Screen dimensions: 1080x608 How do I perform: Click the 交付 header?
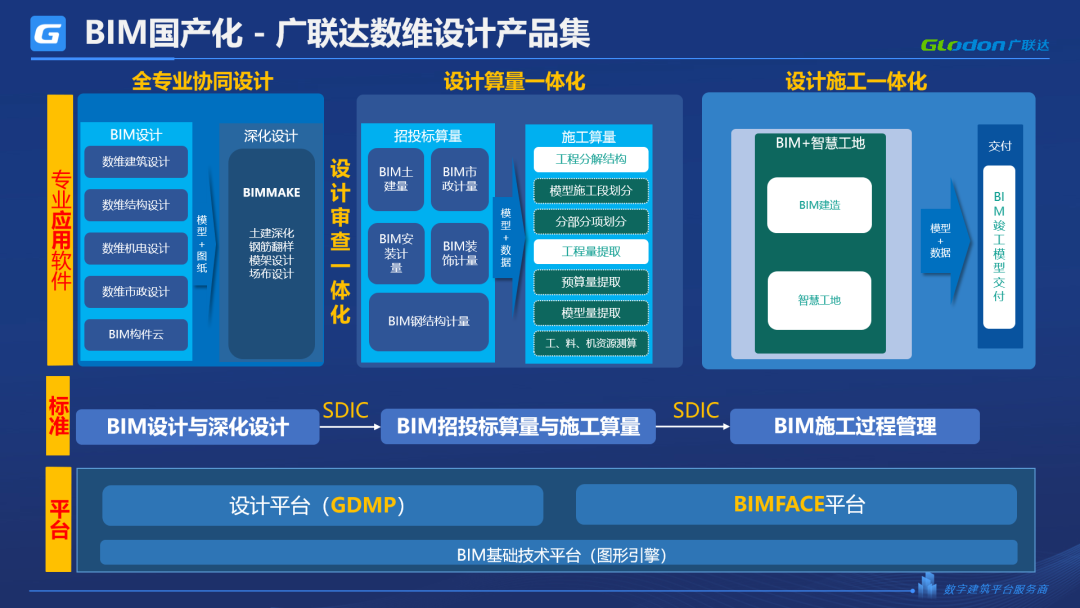coord(999,146)
